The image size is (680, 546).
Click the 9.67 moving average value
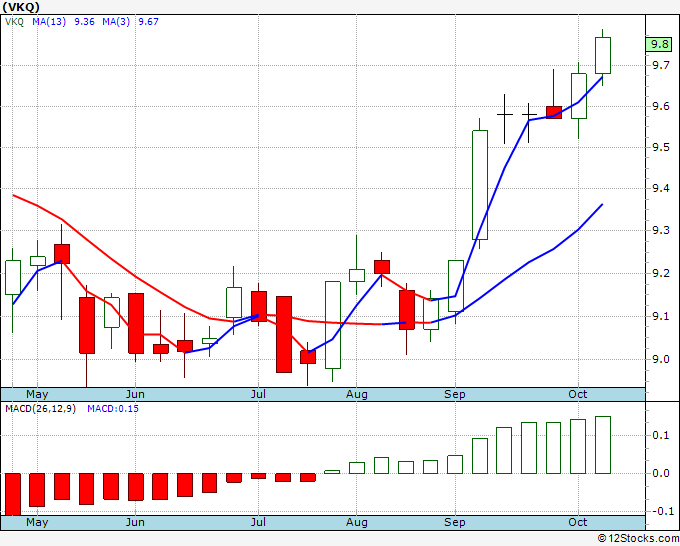tap(148, 22)
